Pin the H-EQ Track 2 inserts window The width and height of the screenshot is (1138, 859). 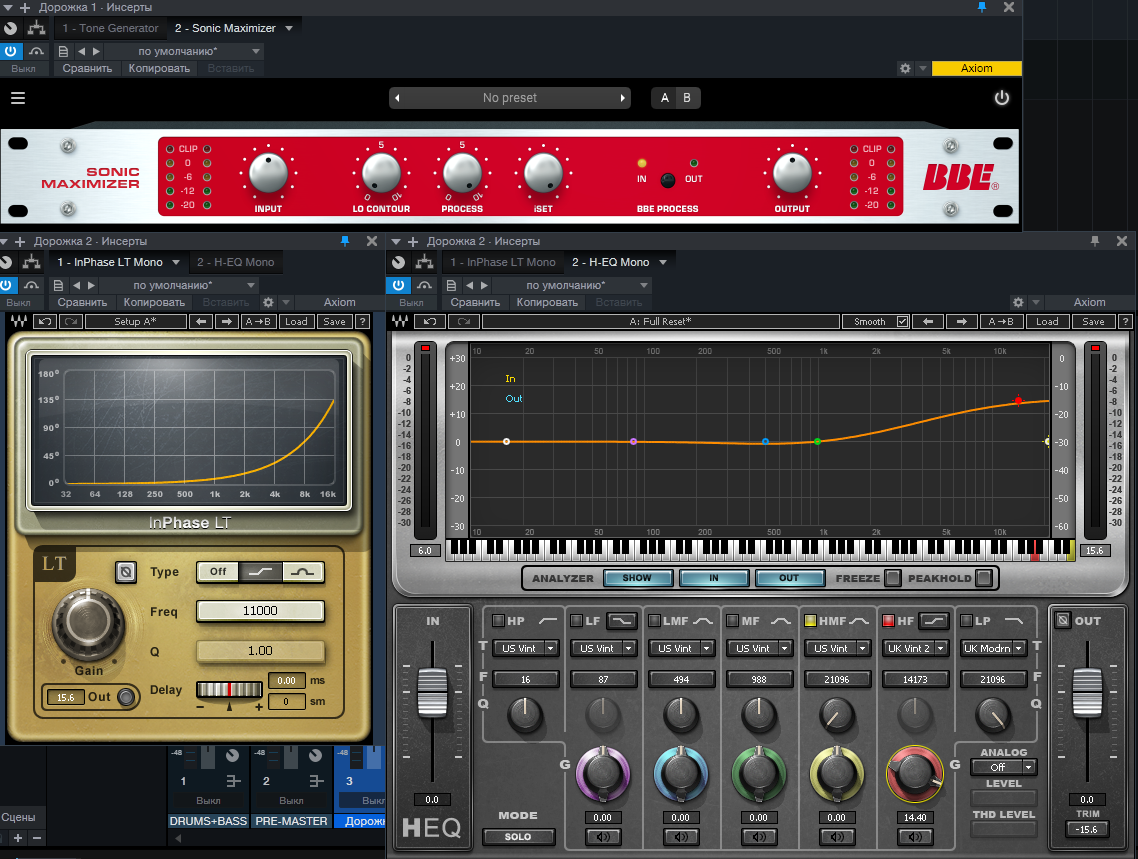tap(1095, 241)
